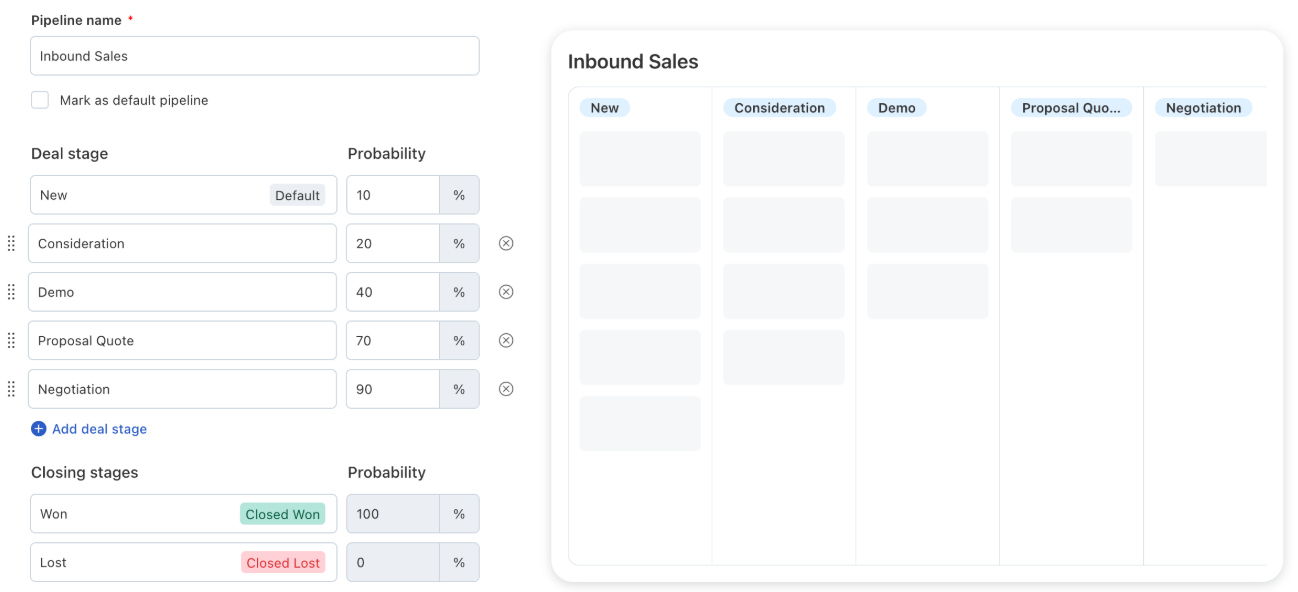Click Mark as default pipeline label
Image resolution: width=1298 pixels, height=592 pixels.
134,100
